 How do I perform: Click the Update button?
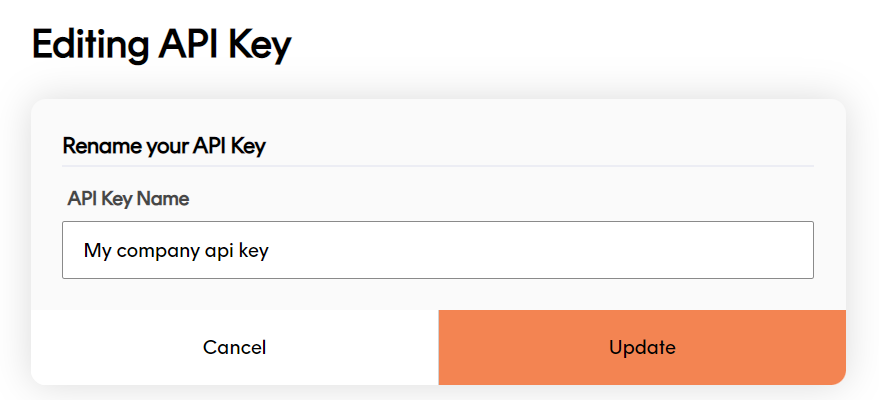pyautogui.click(x=642, y=348)
